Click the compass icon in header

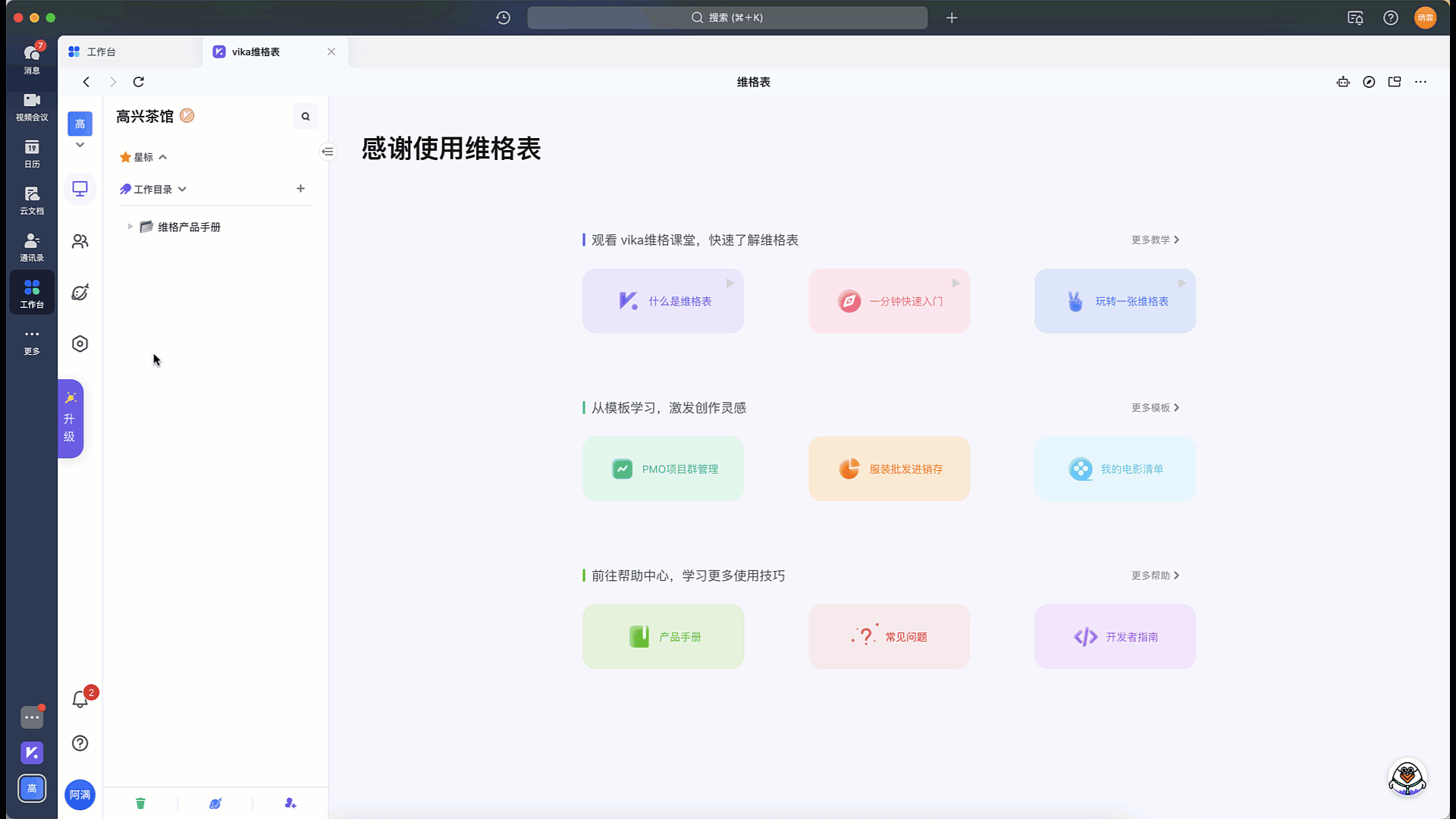point(1369,82)
